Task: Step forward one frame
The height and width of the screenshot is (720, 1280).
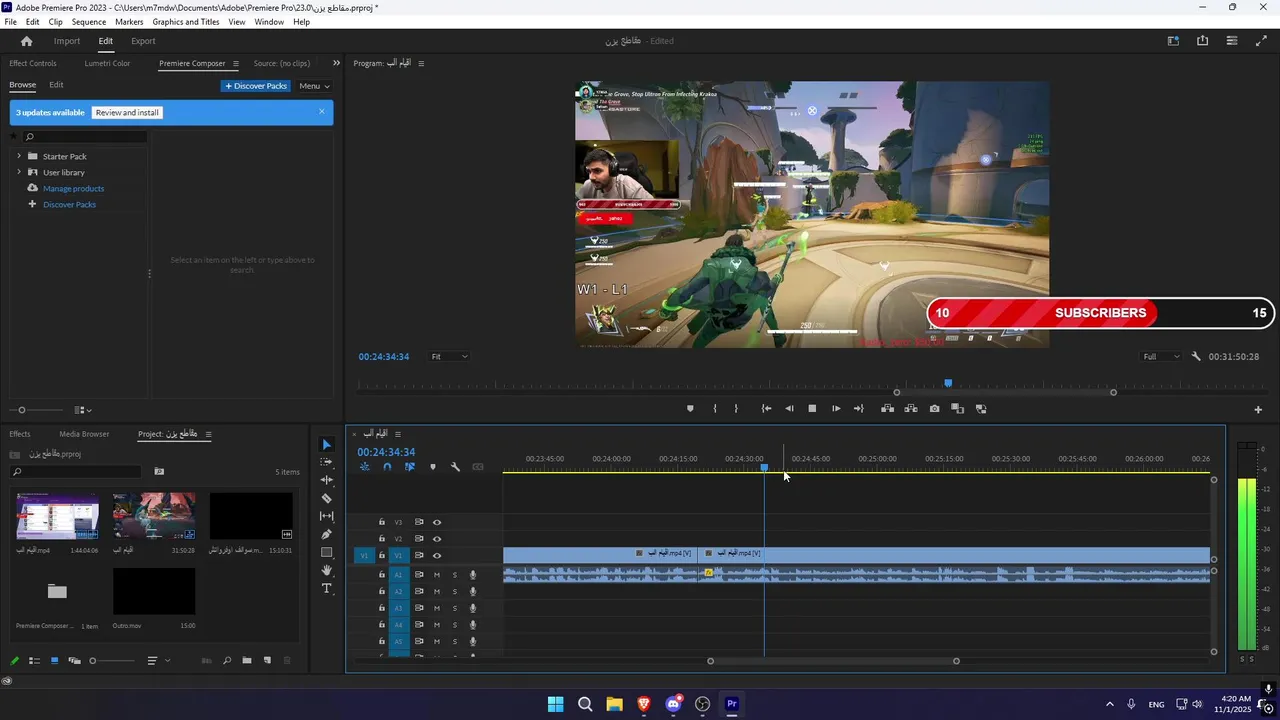Action: tap(836, 408)
